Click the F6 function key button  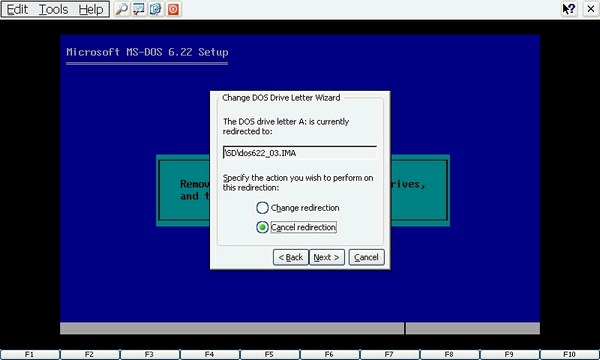point(330,355)
